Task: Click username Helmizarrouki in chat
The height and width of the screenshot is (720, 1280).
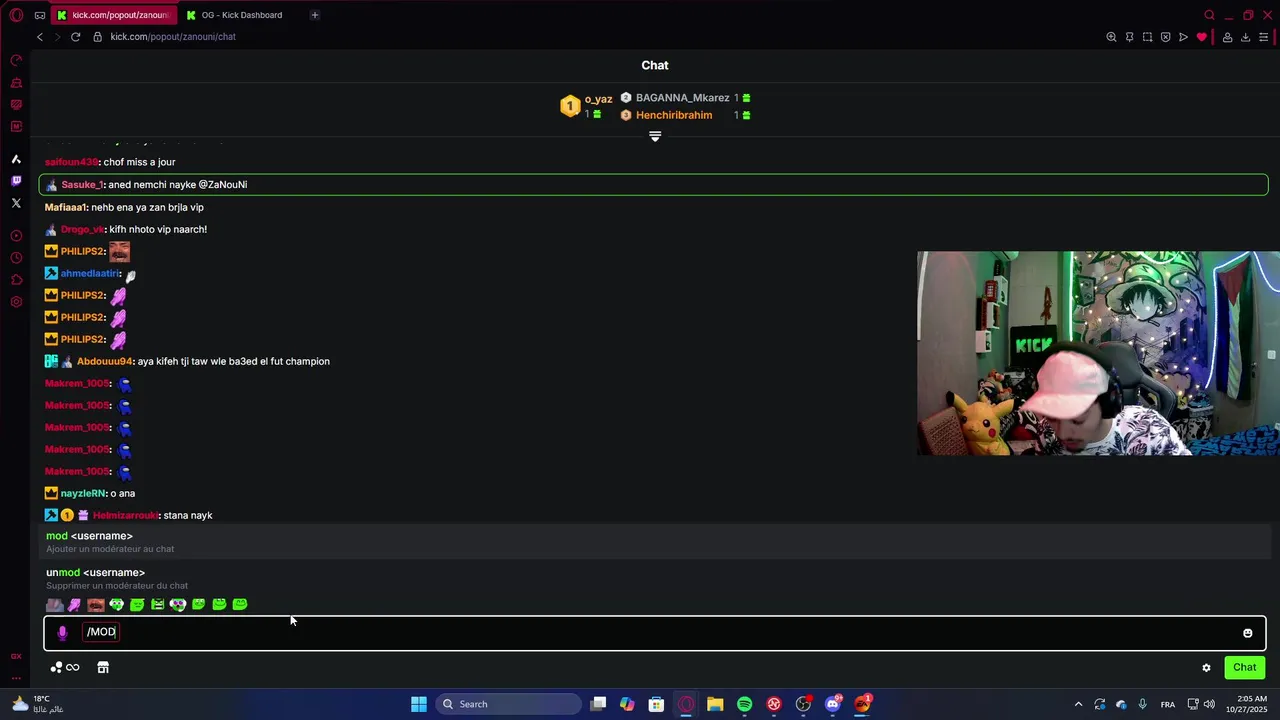Action: [x=125, y=516]
